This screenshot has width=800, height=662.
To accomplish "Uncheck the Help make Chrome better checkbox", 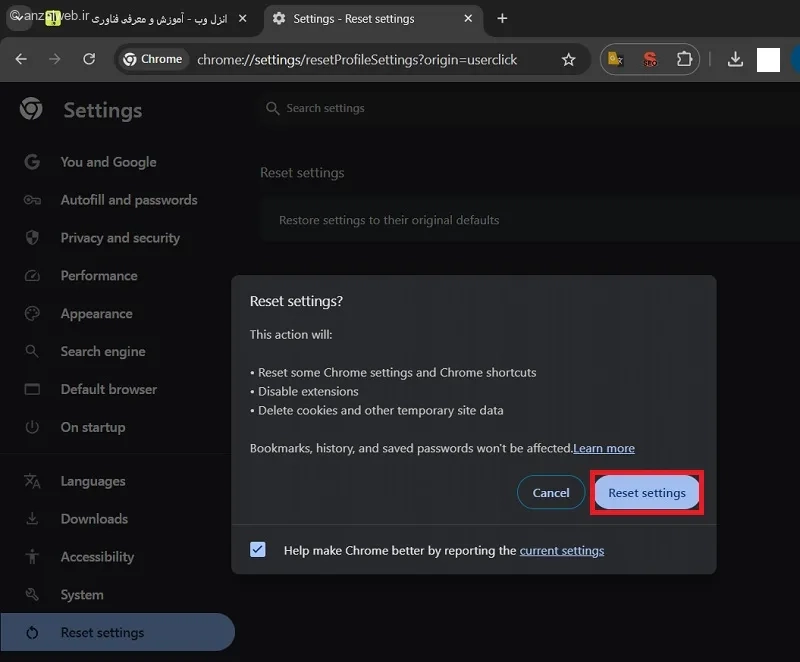I will coord(258,550).
